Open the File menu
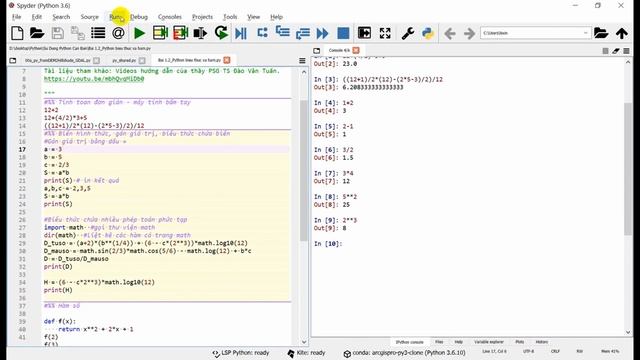Screen dimensions: 640x360 click(x=16, y=17)
